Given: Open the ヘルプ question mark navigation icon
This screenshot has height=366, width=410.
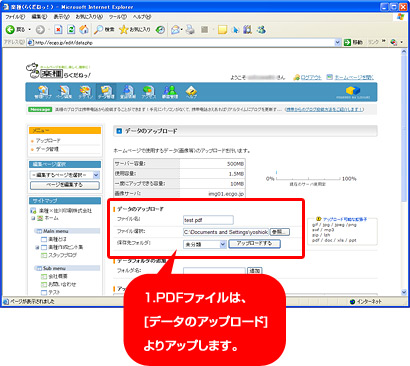Looking at the screenshot, I should tap(191, 92).
